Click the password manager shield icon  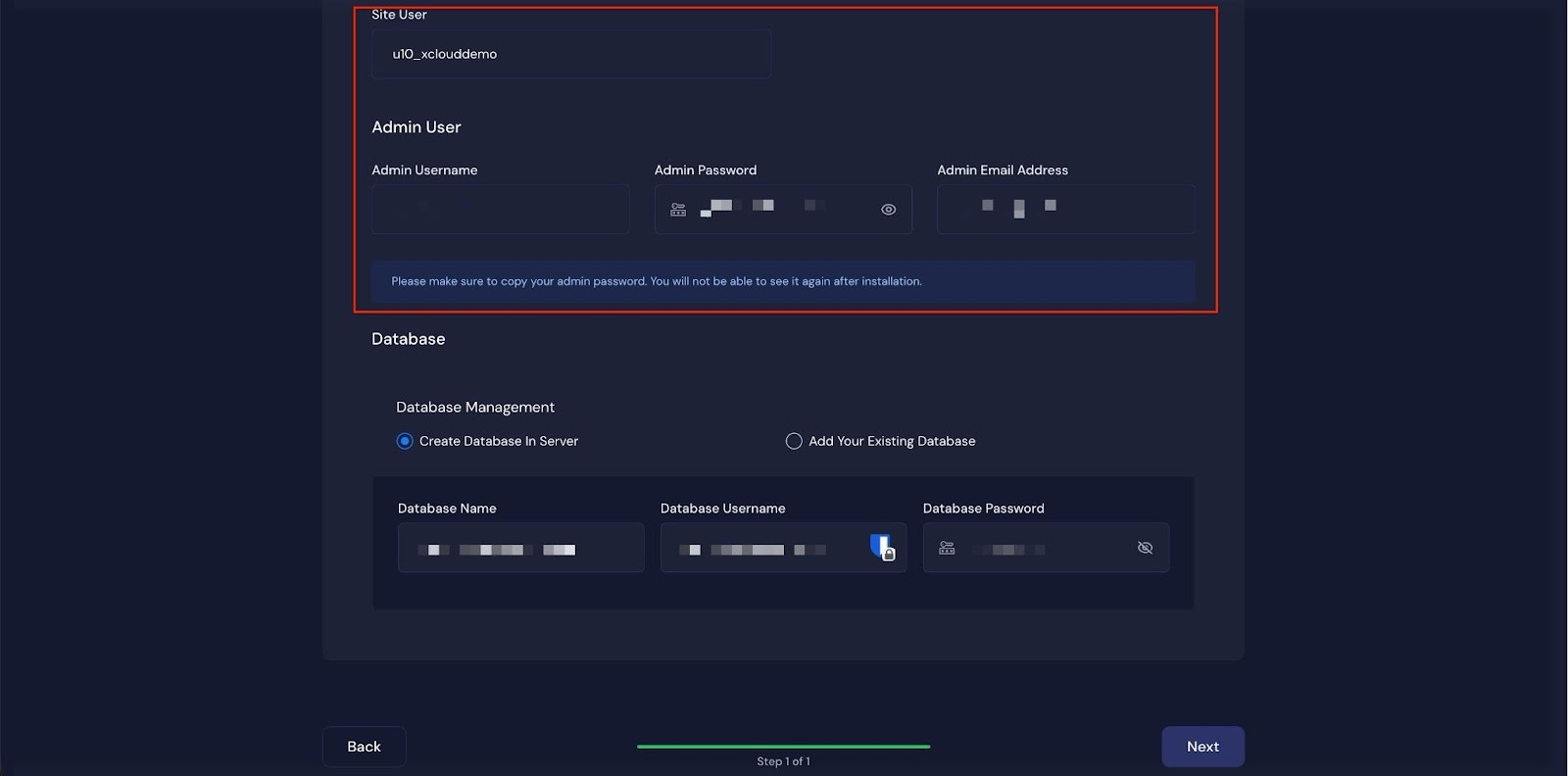coord(882,547)
